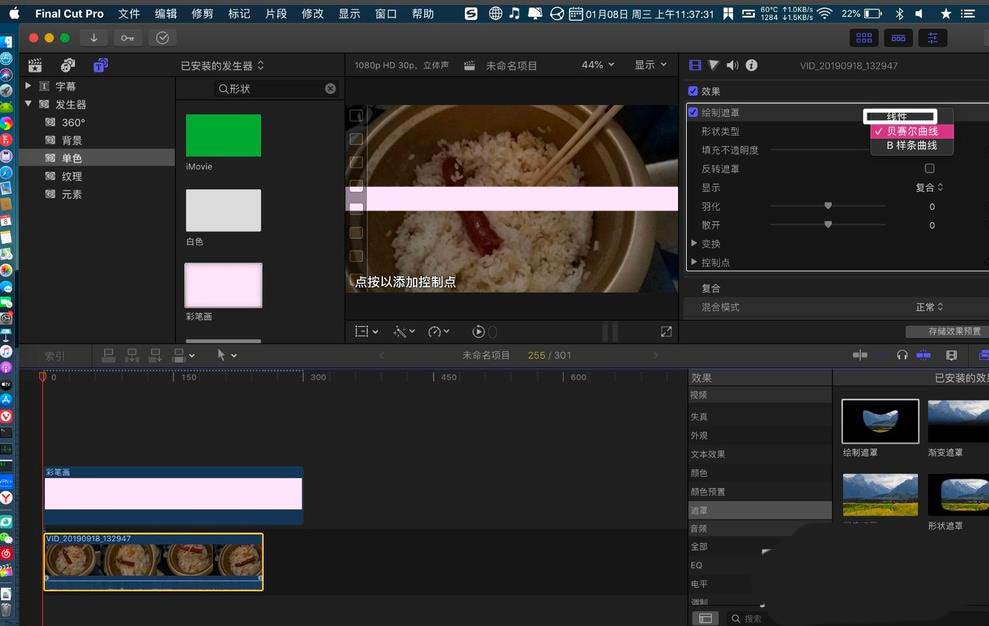
Task: Open the color inspector triangle icon
Action: point(713,65)
